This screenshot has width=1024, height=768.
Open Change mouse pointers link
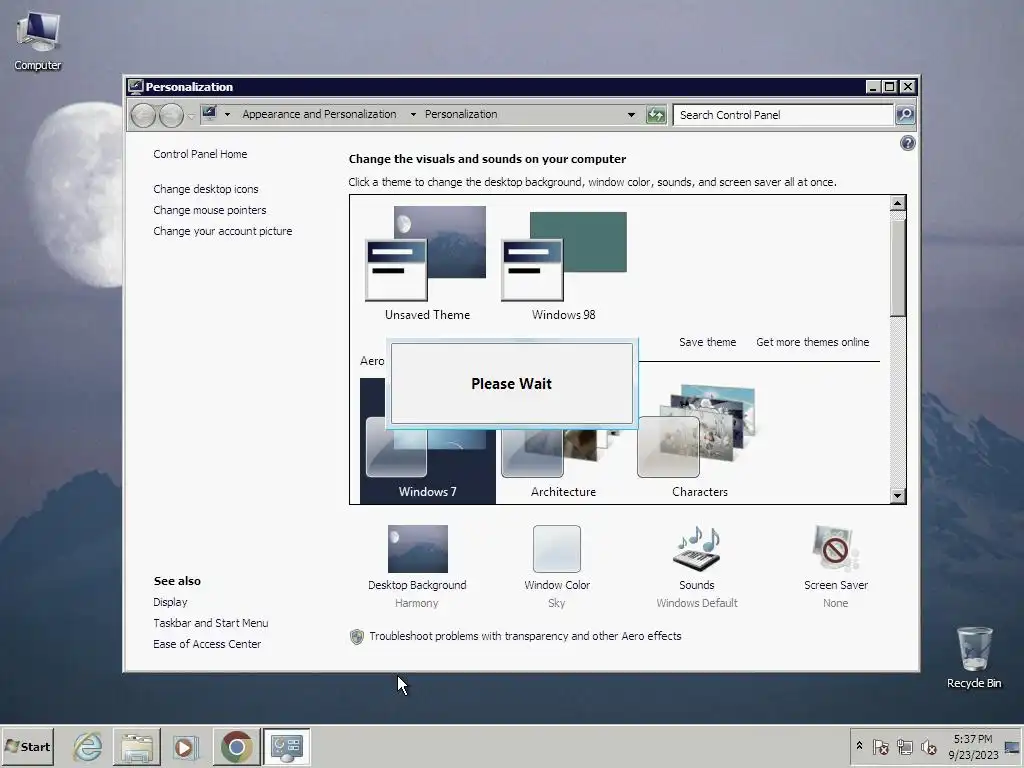210,210
